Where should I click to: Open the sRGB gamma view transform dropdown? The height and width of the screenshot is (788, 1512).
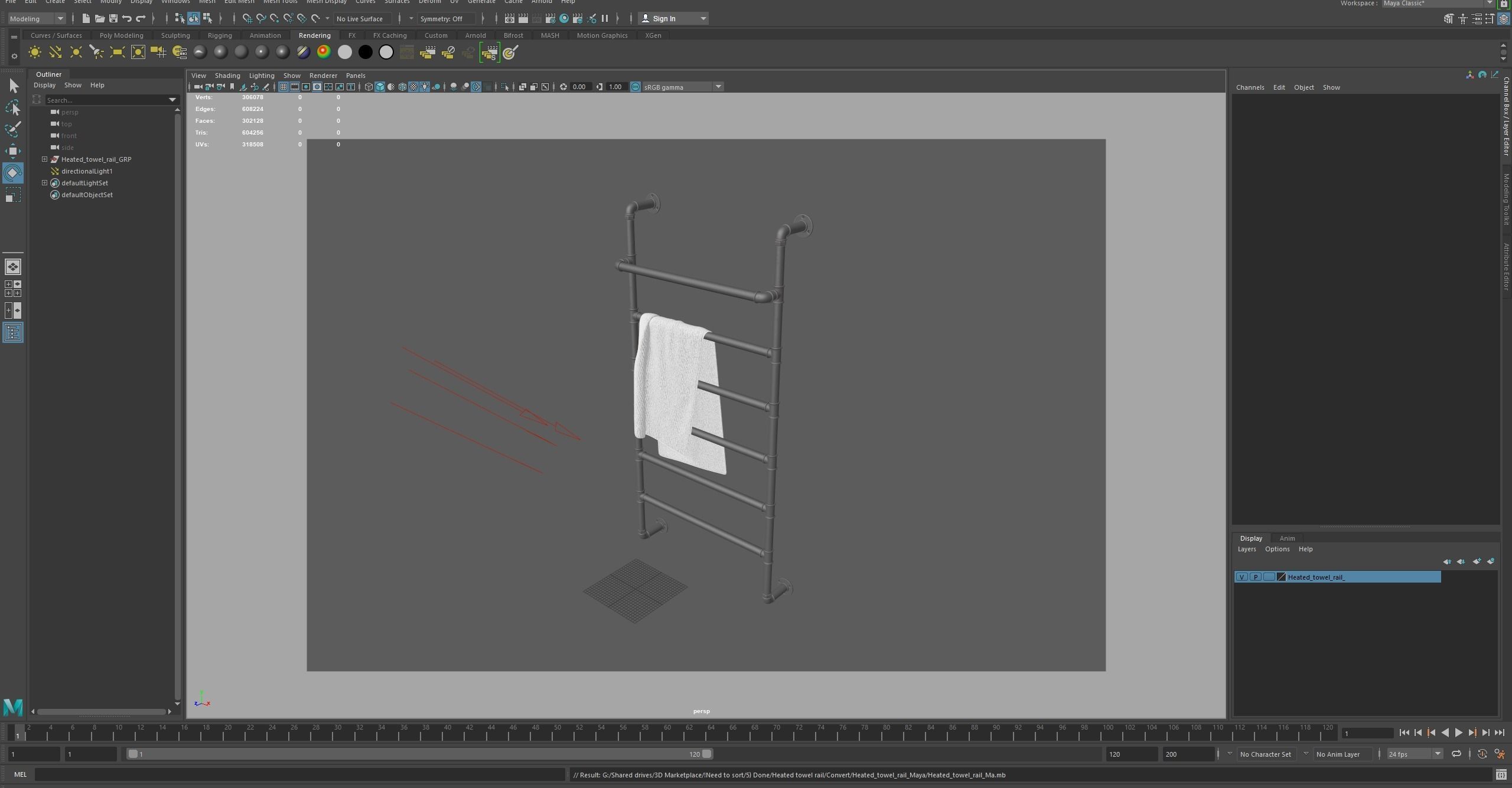683,87
